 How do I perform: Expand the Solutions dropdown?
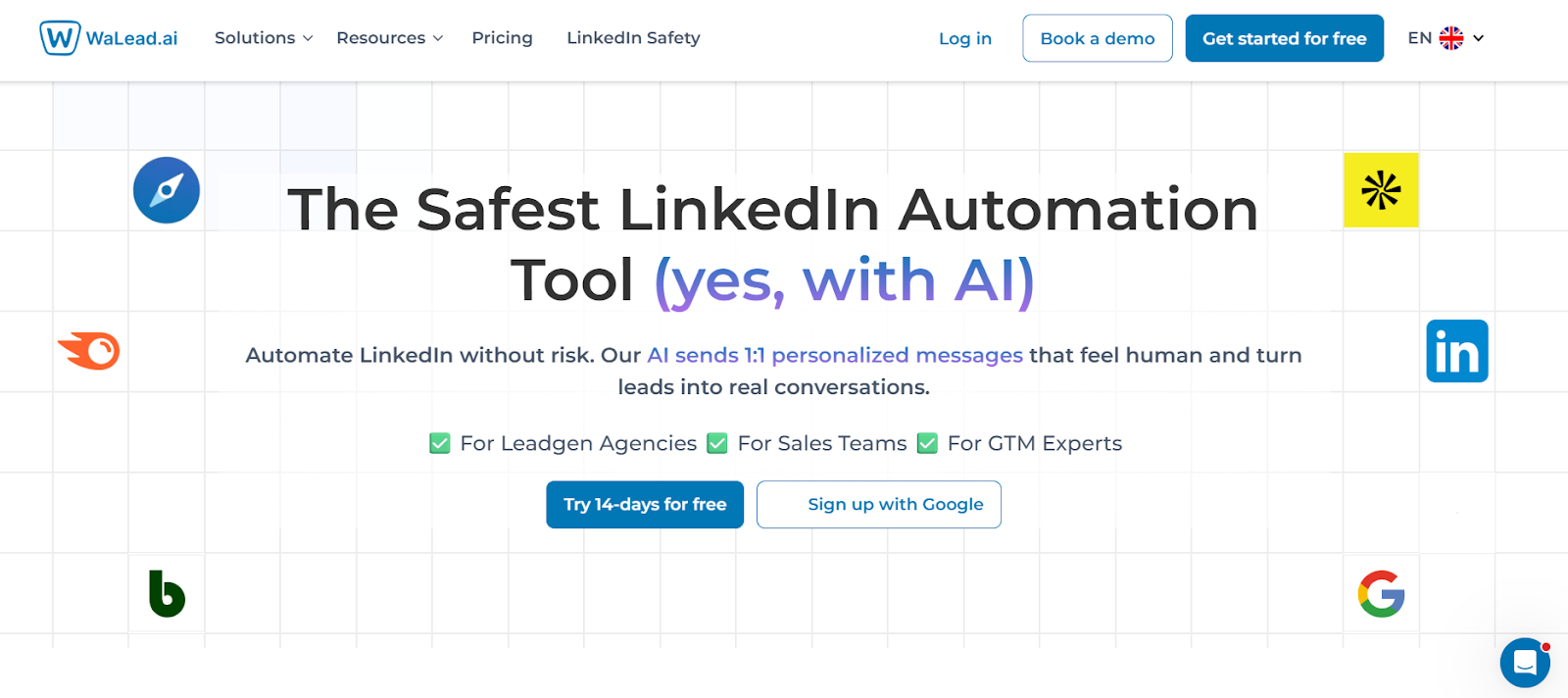pos(262,38)
